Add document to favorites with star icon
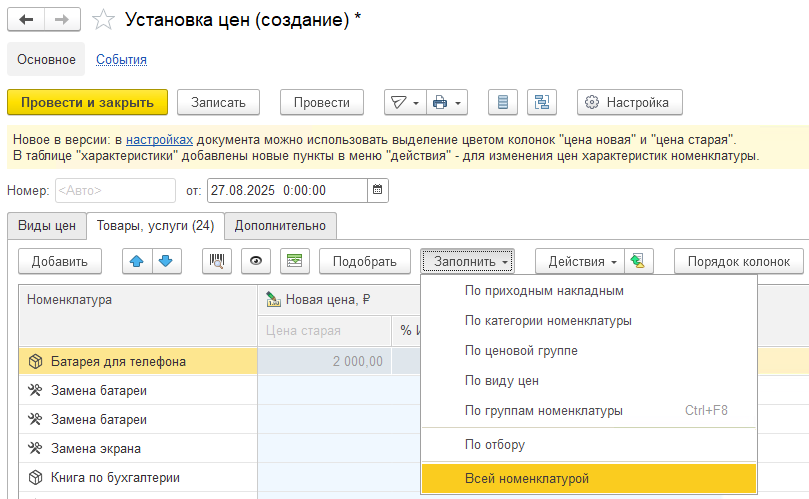Viewport: 809px width, 499px height. pos(102,20)
